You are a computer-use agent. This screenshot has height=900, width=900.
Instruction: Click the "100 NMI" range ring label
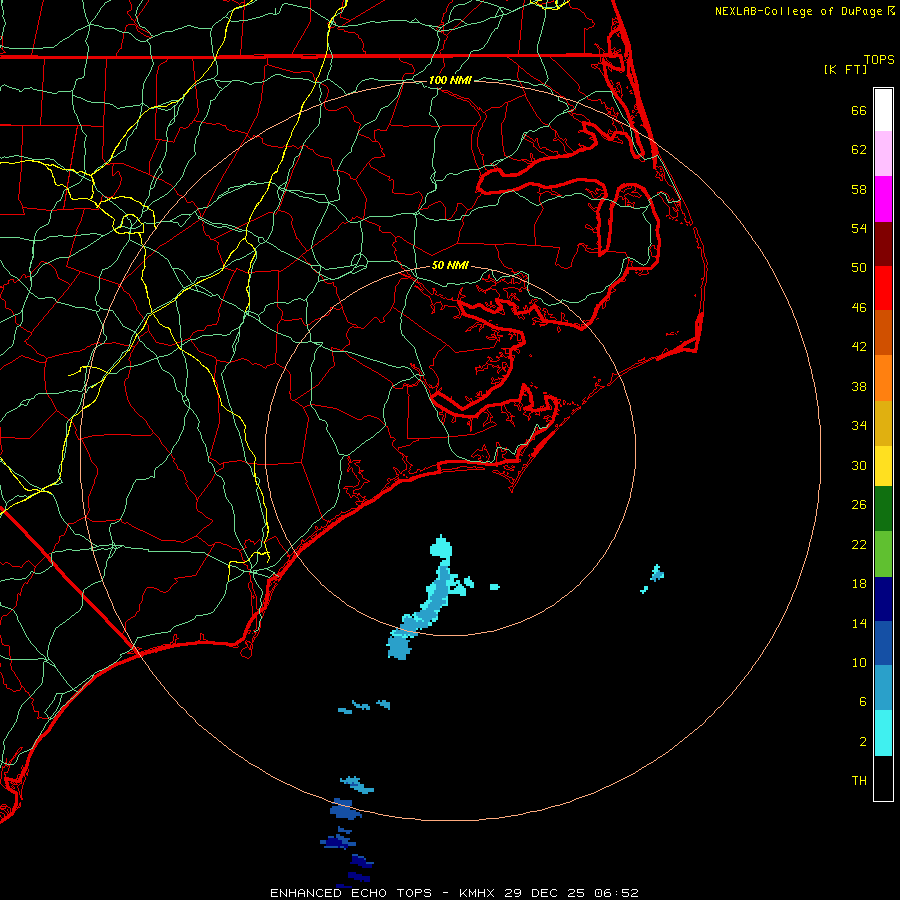pyautogui.click(x=450, y=80)
